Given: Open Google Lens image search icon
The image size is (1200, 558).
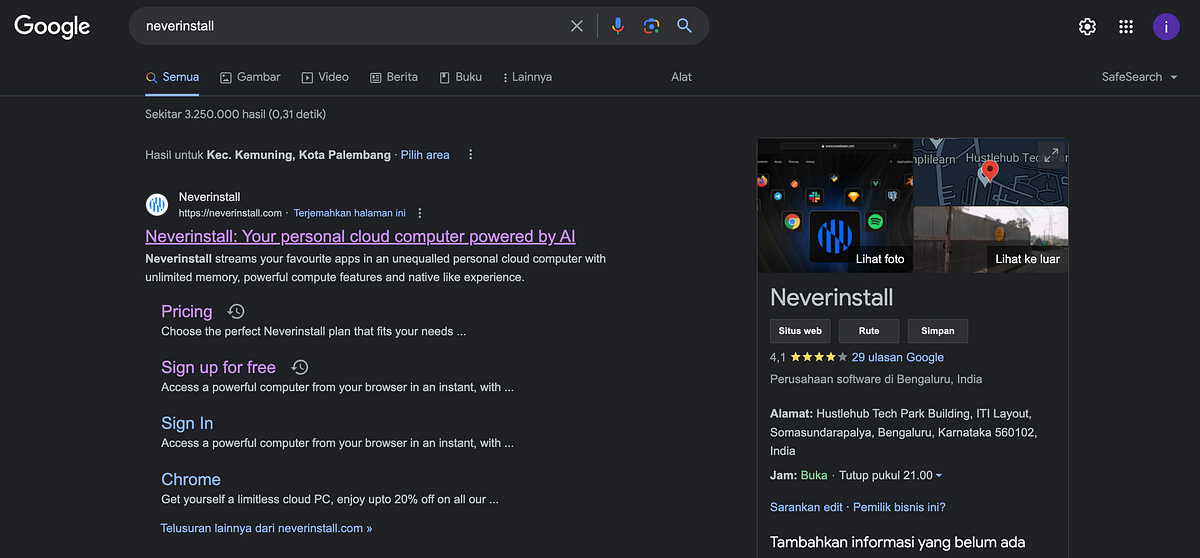Looking at the screenshot, I should tap(651, 26).
